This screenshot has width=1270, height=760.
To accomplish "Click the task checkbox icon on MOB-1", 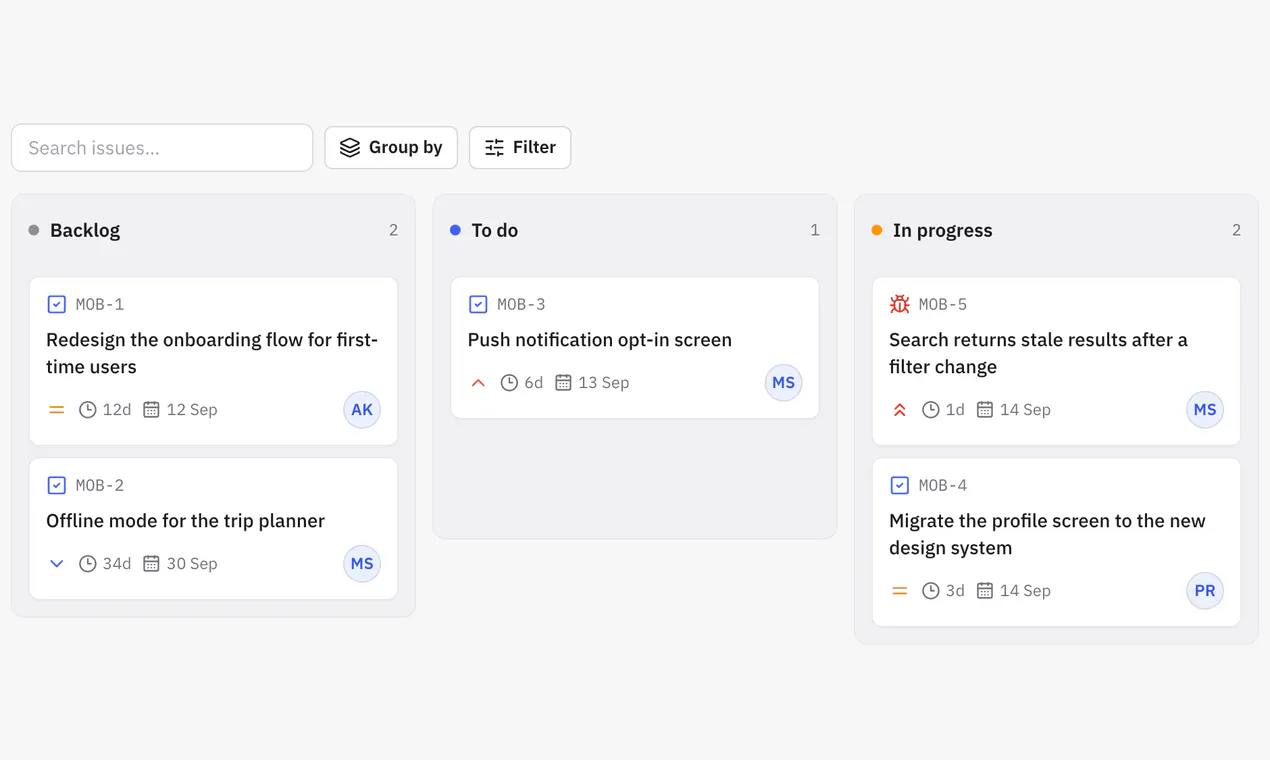I will 57,304.
